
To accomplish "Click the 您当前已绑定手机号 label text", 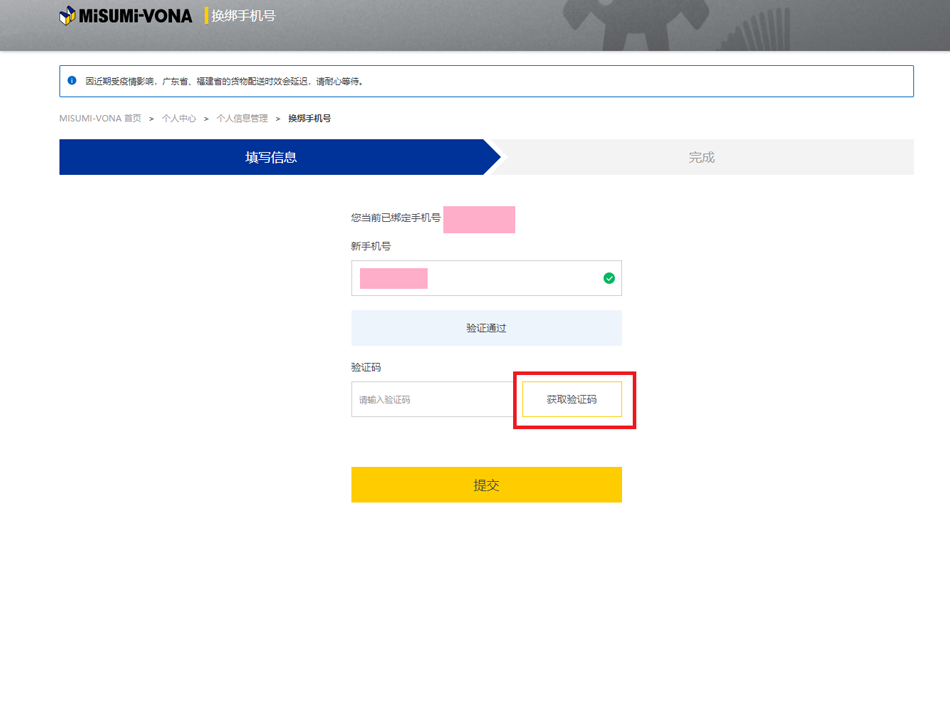I will (396, 218).
